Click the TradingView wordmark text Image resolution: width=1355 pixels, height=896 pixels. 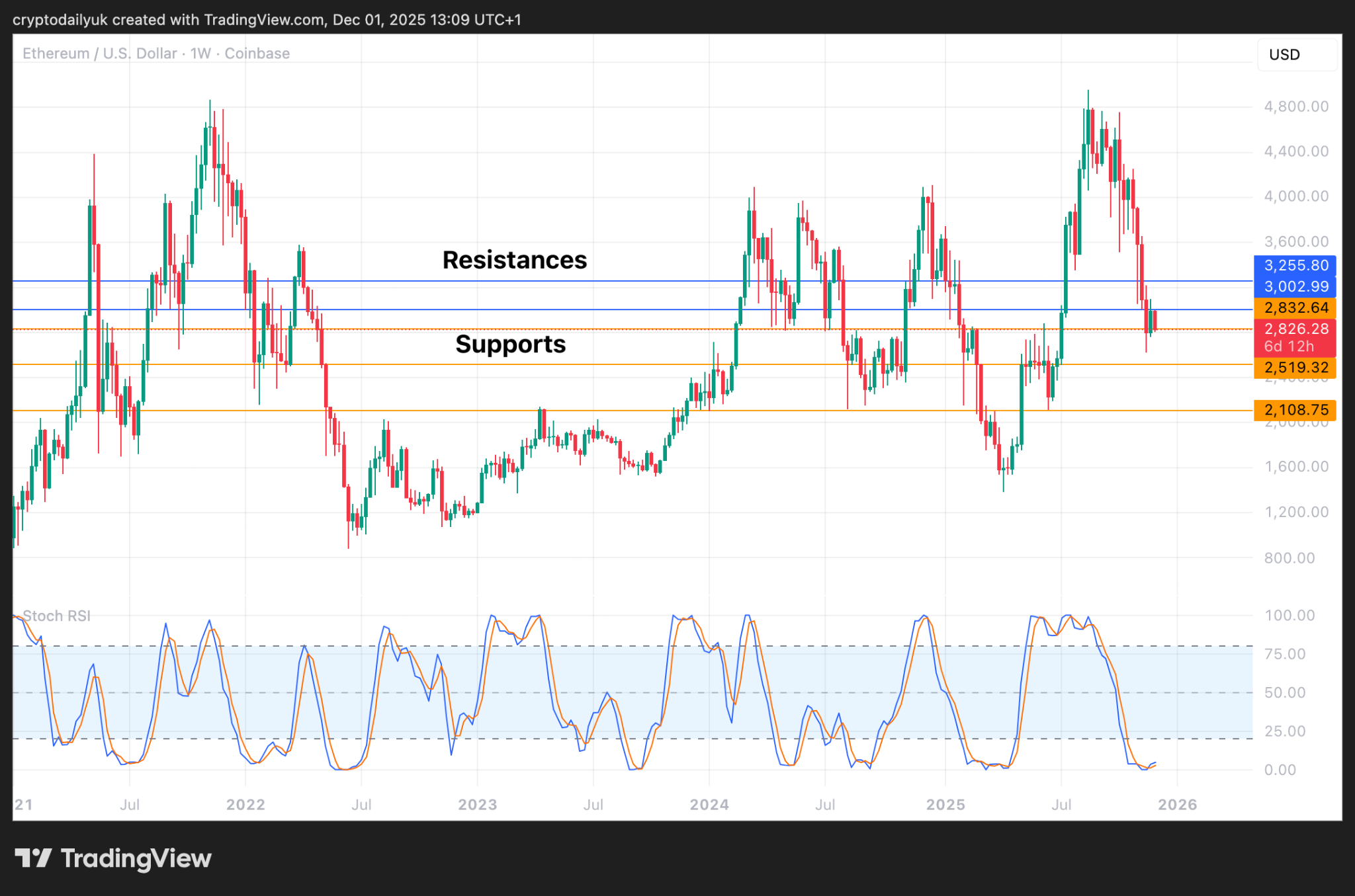point(136,858)
